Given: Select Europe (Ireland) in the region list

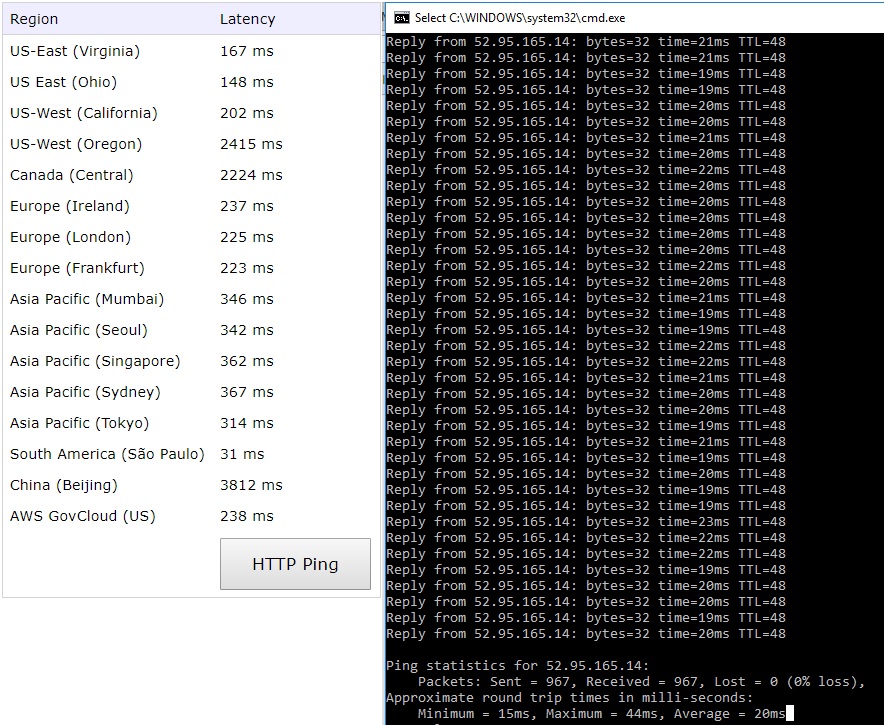Looking at the screenshot, I should click(x=70, y=206).
